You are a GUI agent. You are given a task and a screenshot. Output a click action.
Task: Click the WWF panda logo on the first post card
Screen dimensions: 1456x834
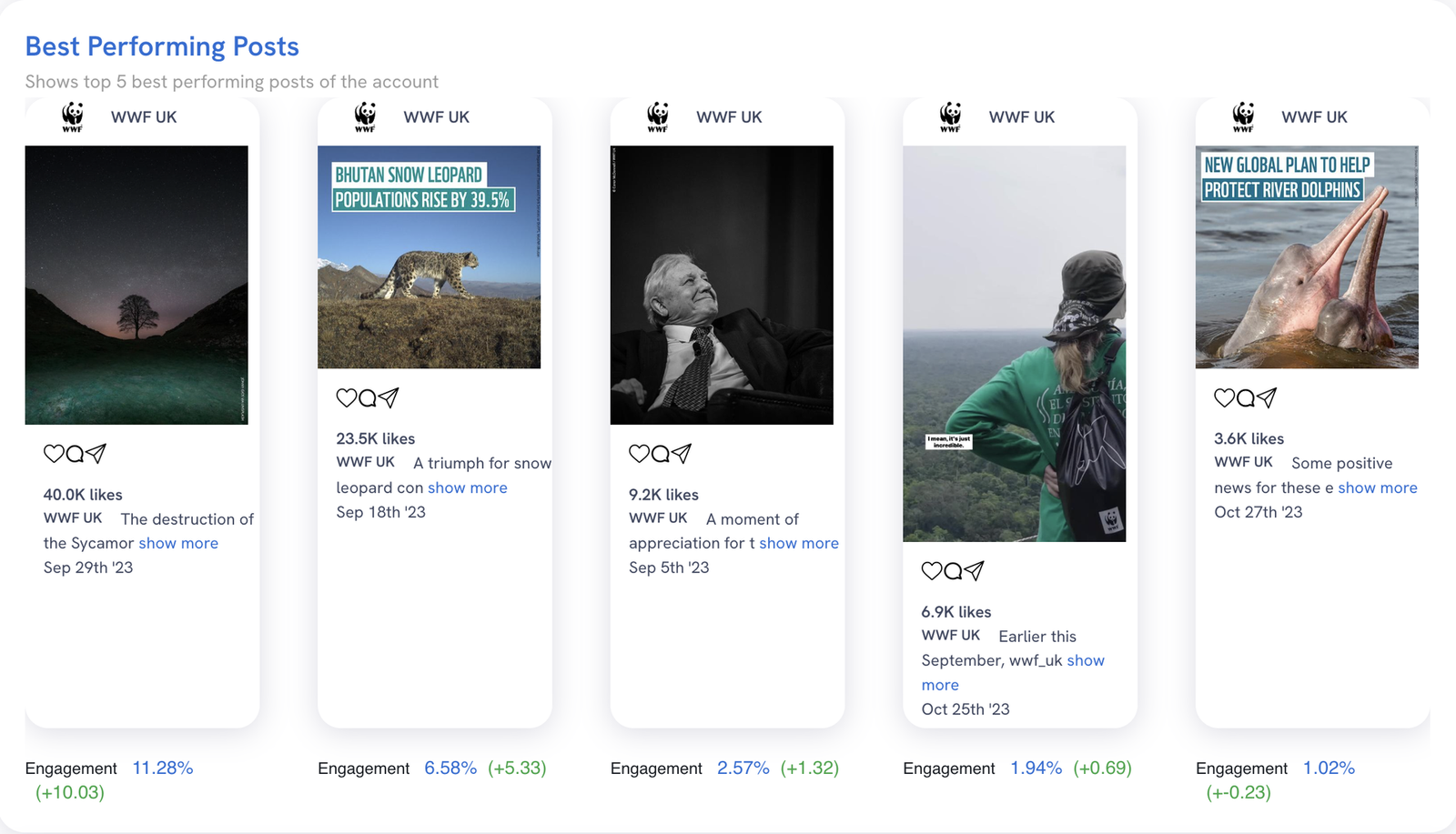[71, 116]
